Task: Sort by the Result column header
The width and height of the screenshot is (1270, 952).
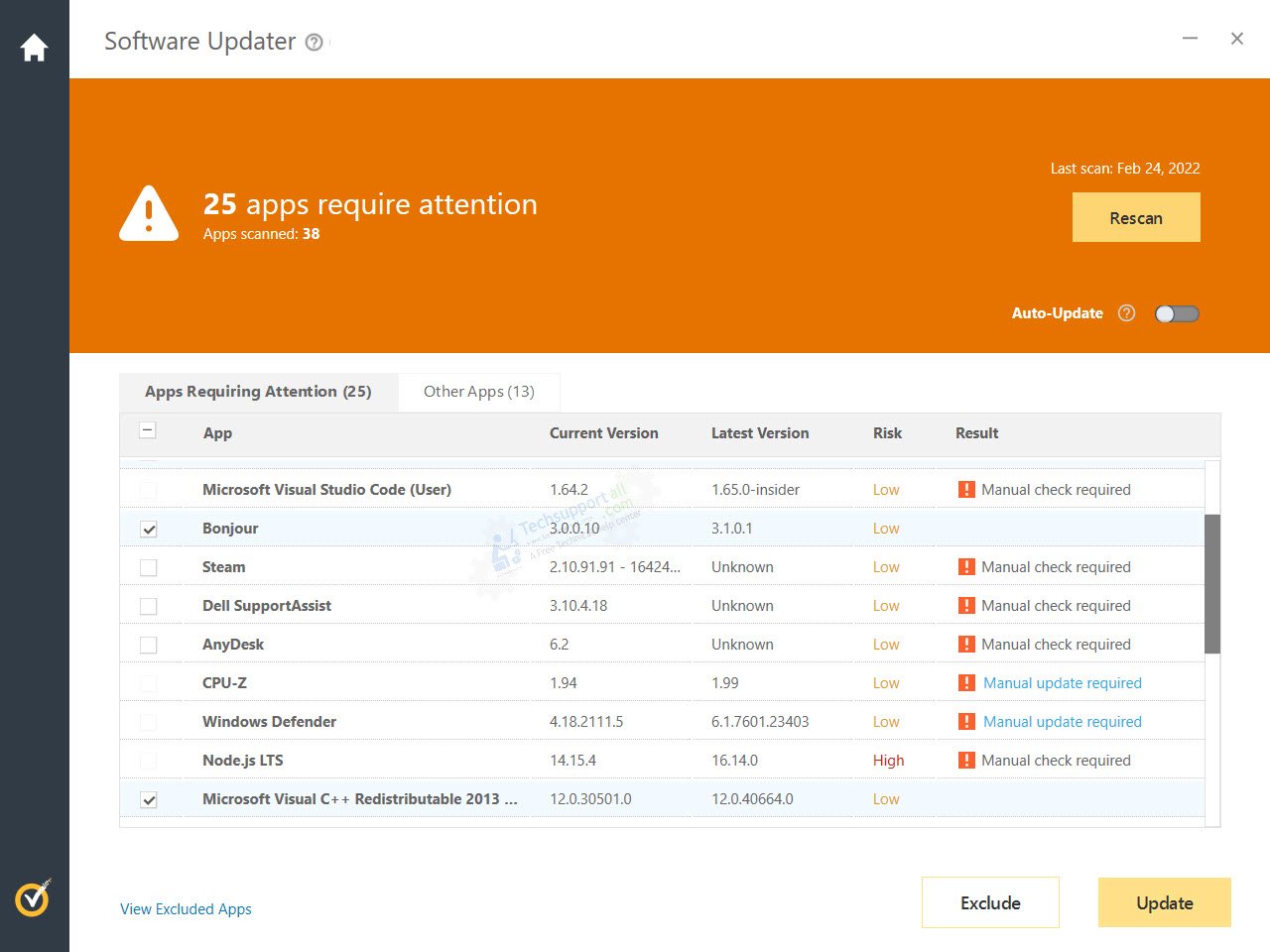Action: pyautogui.click(x=976, y=433)
